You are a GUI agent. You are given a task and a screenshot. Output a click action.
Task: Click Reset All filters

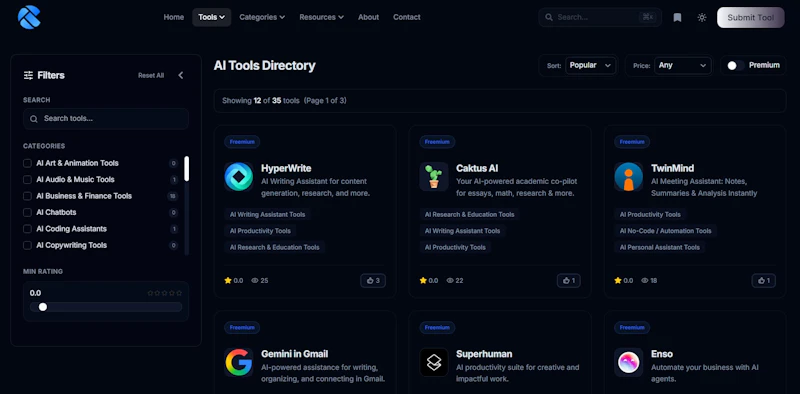tap(151, 76)
